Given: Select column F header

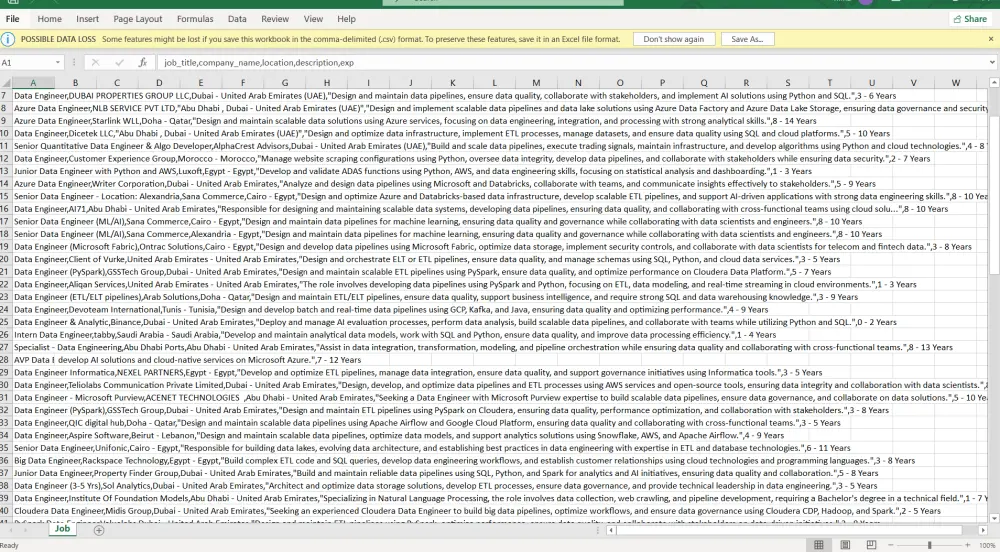Looking at the screenshot, I should point(242,83).
